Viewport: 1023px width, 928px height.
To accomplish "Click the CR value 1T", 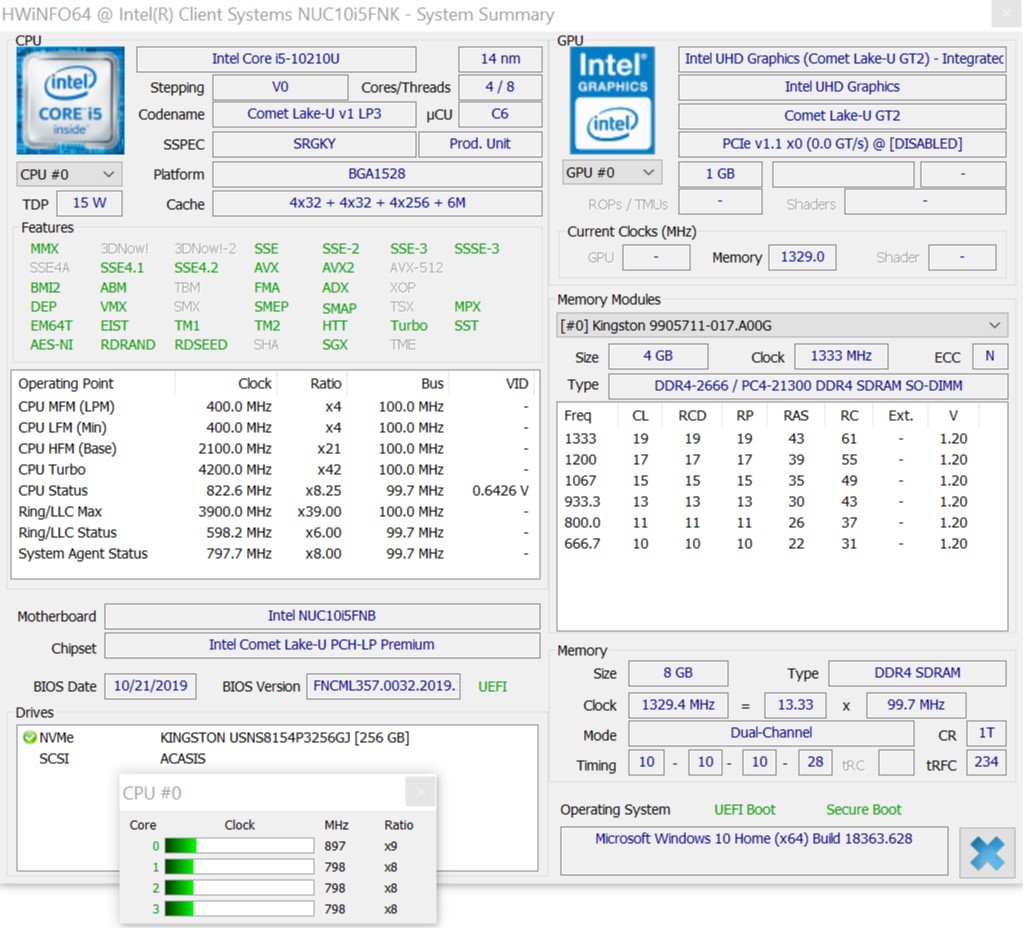I will (986, 733).
